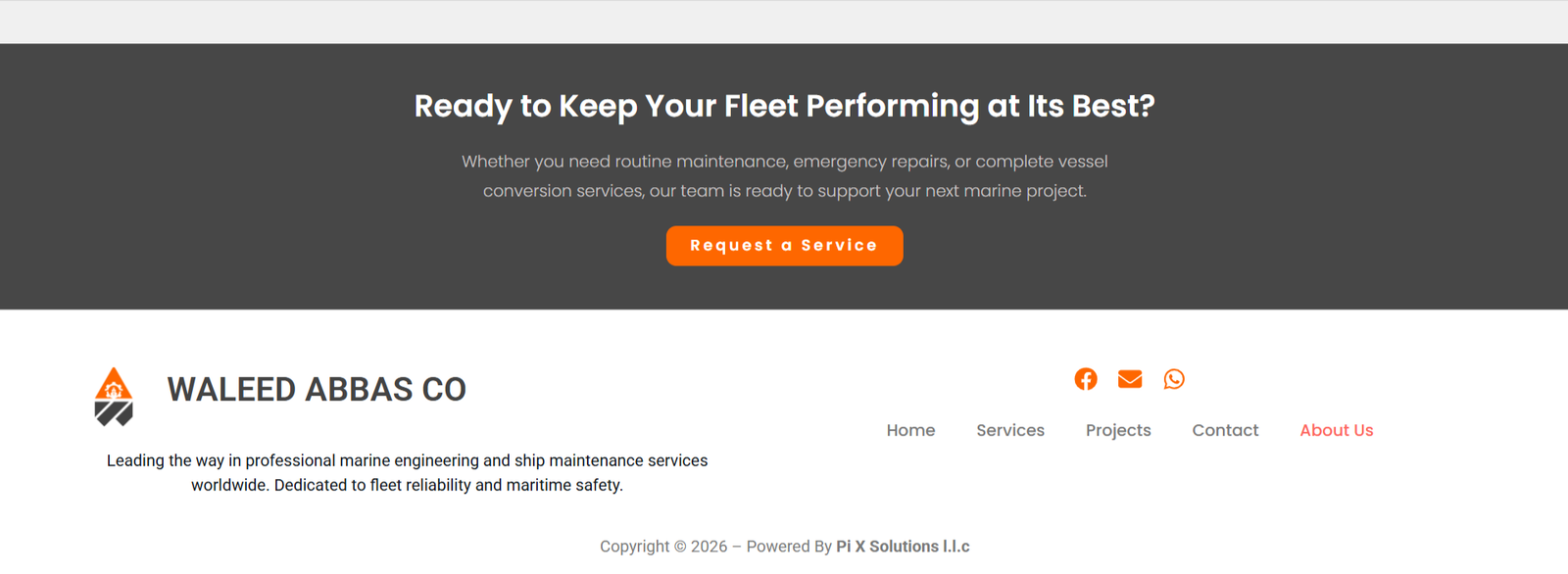Click the light gray band above the banner
Screen dimensions: 1568x574
pos(784,22)
